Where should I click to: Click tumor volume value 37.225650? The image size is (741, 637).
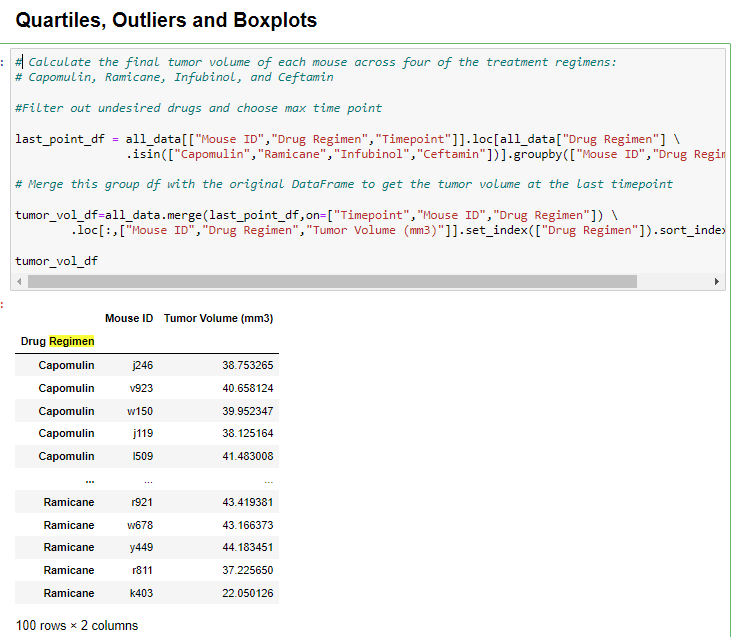point(248,570)
